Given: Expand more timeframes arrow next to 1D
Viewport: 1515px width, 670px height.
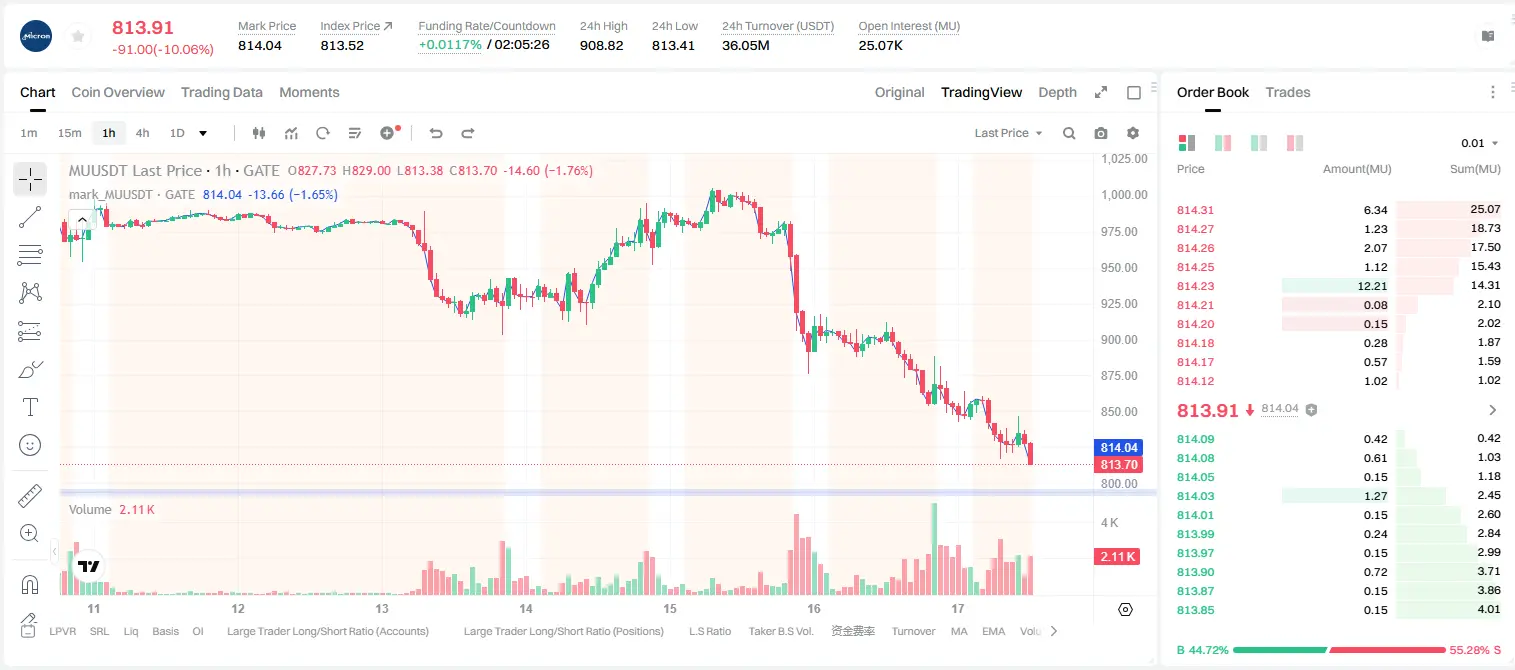Looking at the screenshot, I should tap(203, 133).
